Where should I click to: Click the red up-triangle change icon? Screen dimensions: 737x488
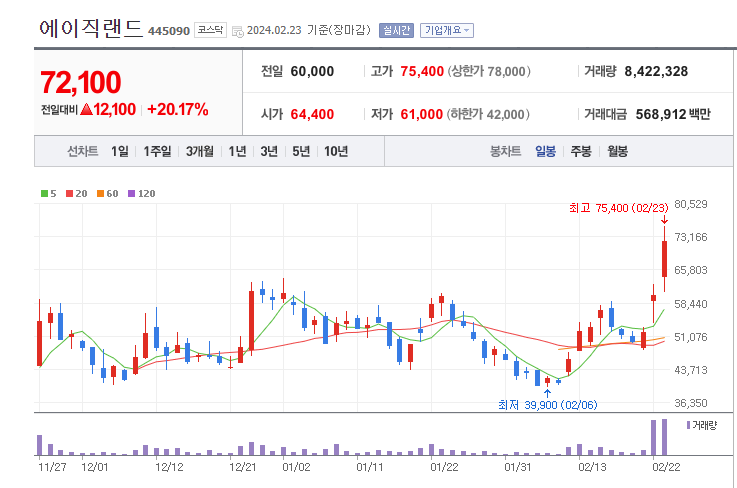point(86,110)
